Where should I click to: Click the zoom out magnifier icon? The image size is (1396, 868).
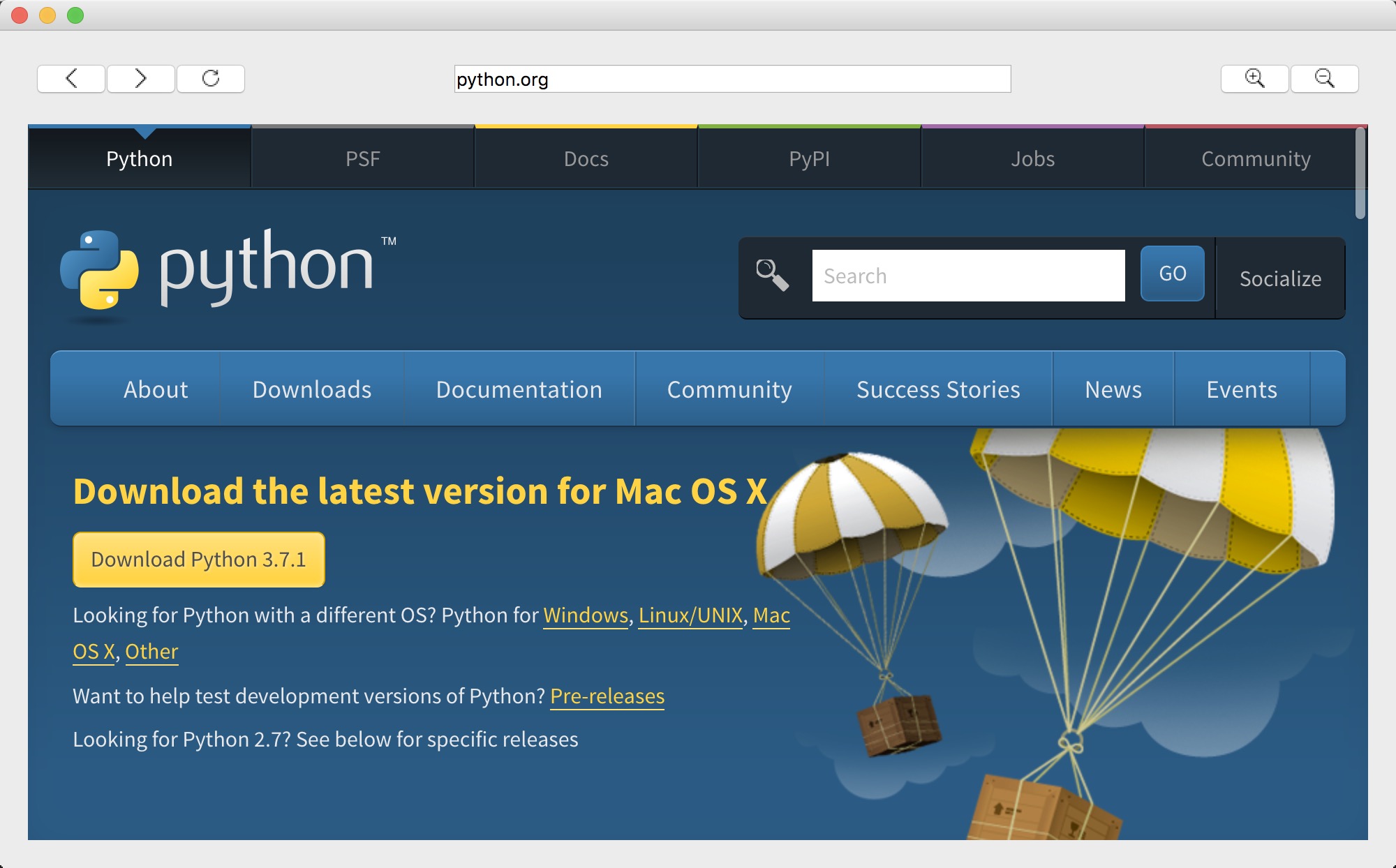(1324, 79)
